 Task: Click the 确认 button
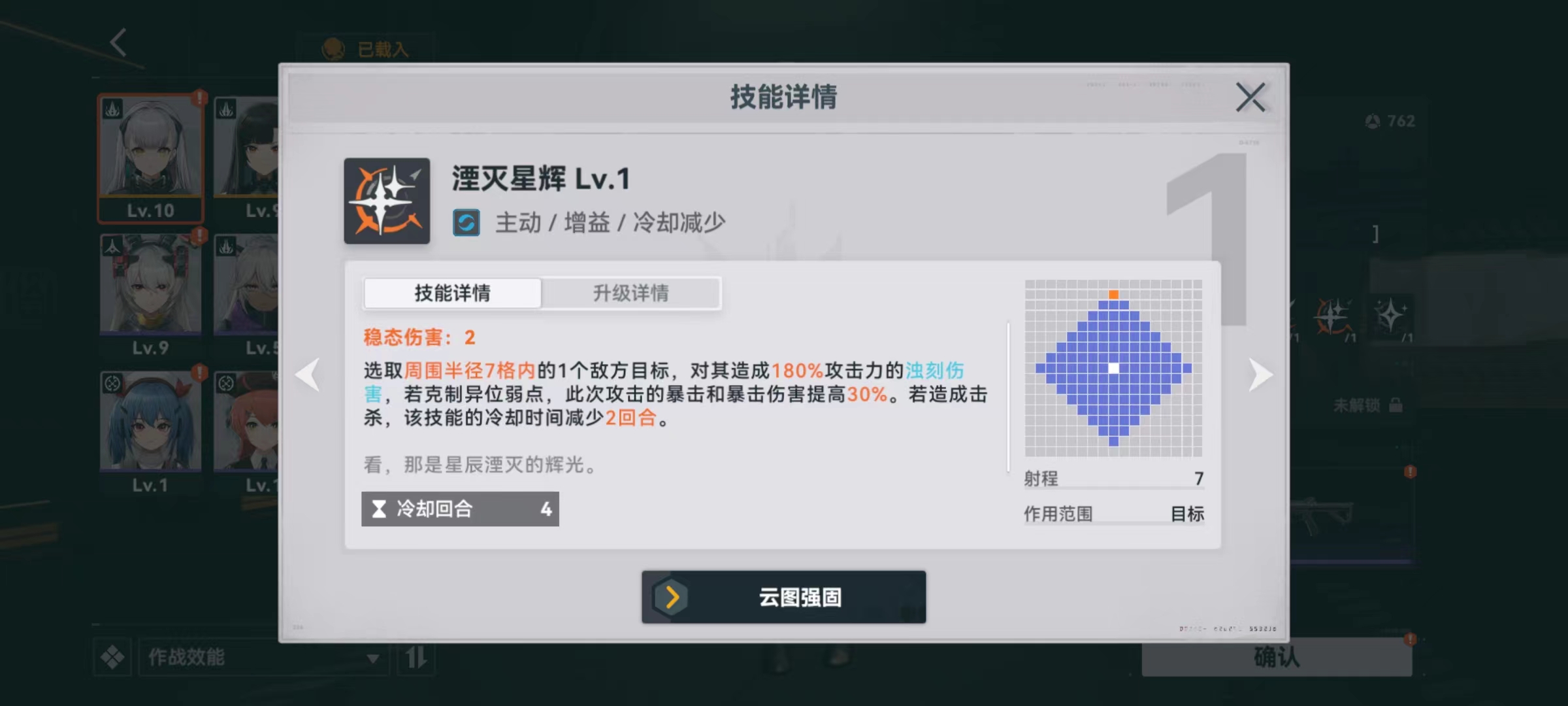click(1277, 657)
